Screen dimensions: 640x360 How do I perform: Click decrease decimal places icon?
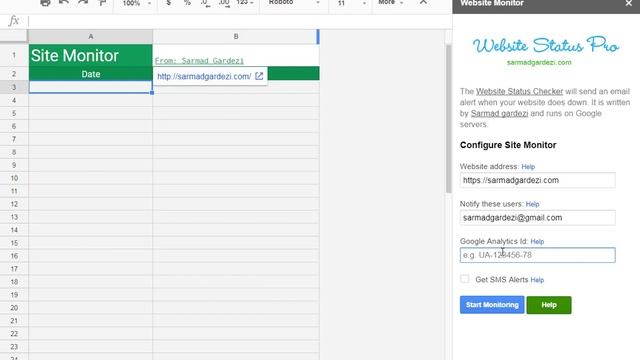pyautogui.click(x=205, y=3)
